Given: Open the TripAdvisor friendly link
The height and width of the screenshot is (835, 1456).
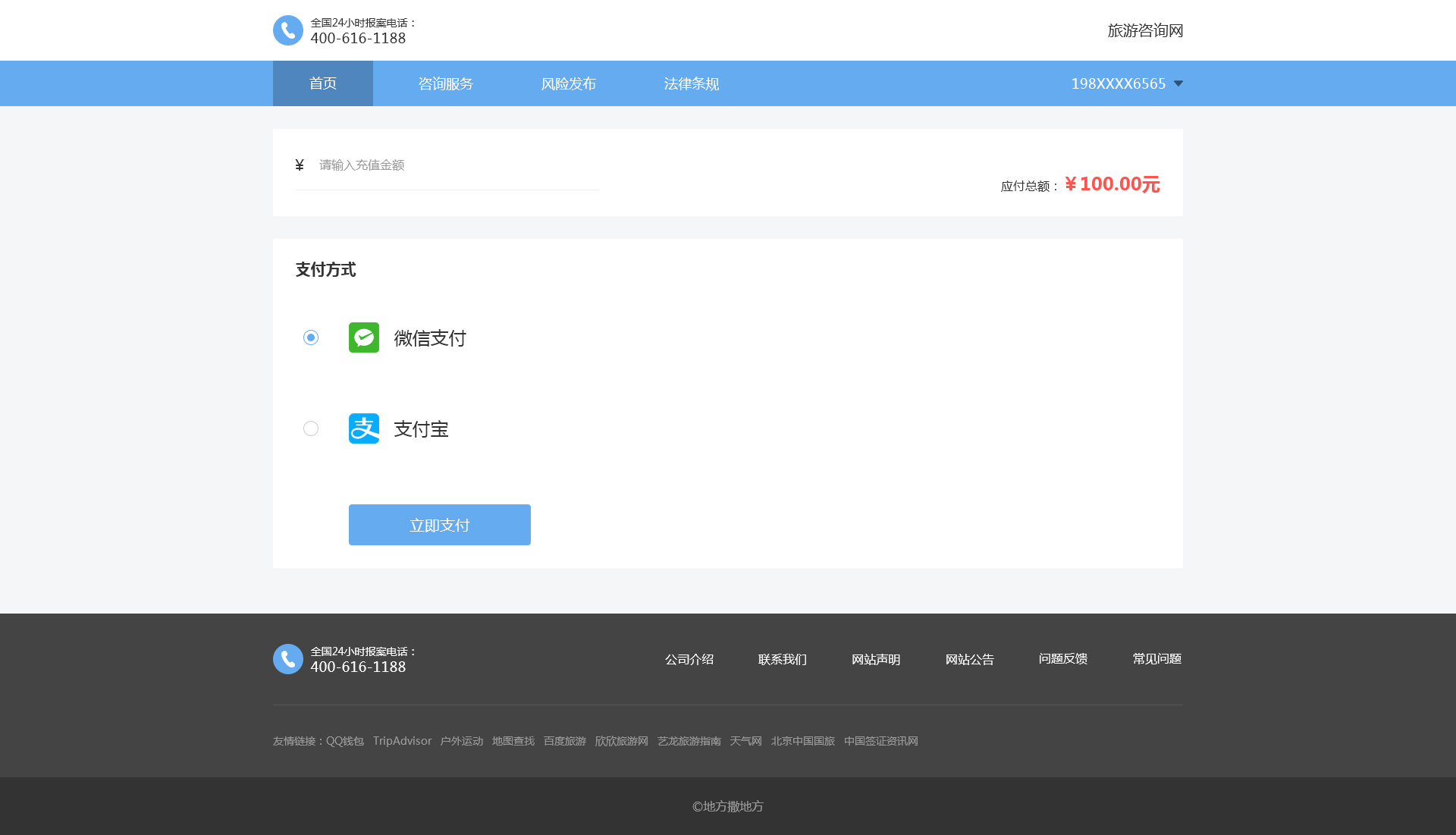Looking at the screenshot, I should (402, 741).
